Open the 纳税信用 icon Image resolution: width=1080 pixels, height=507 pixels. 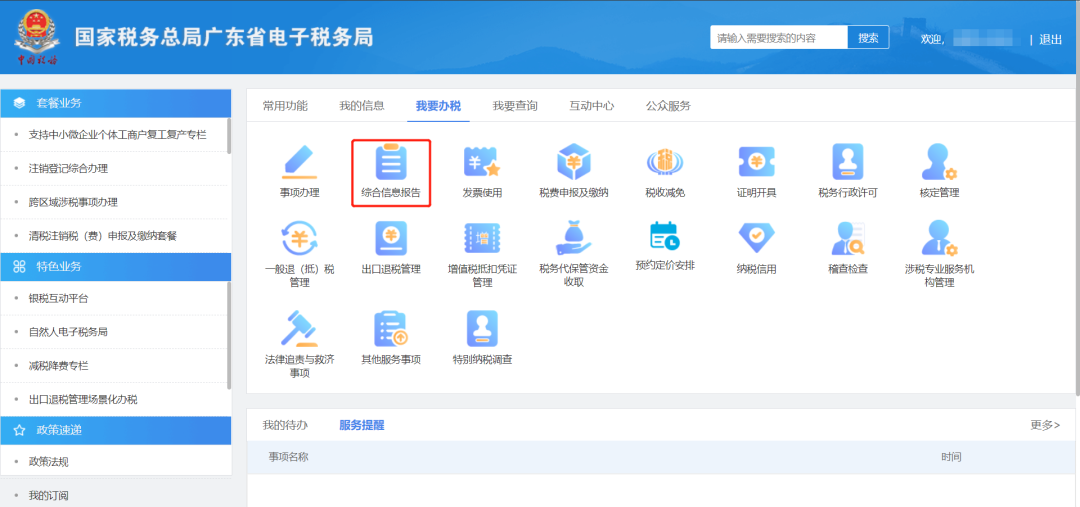click(756, 240)
